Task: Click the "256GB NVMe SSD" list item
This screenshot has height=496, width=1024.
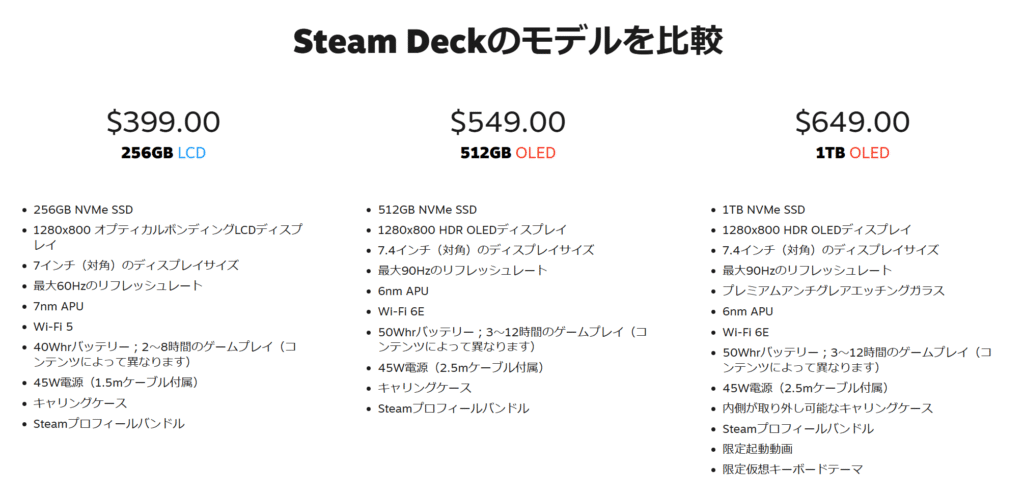Action: (83, 209)
